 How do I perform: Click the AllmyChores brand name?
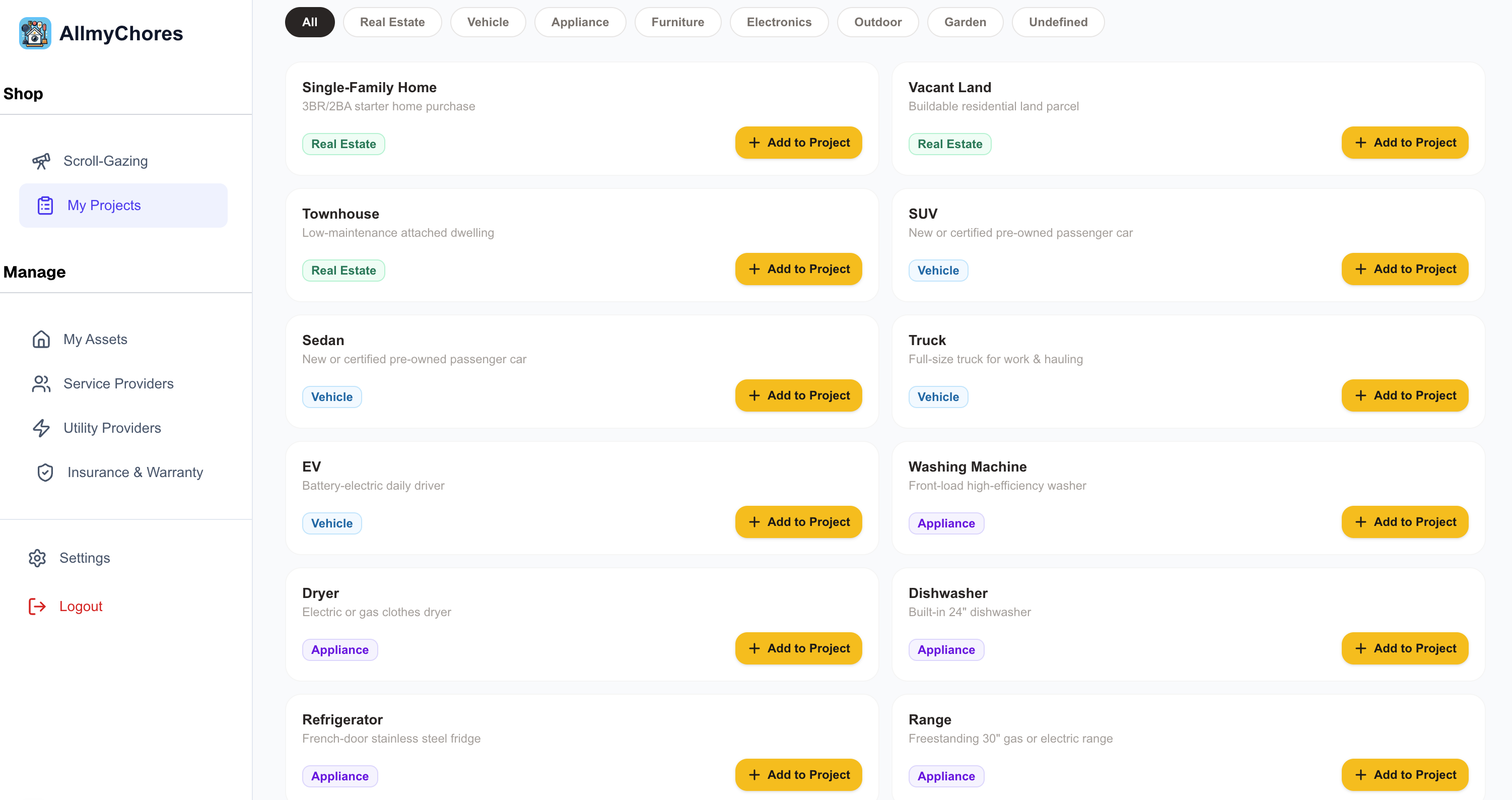tap(121, 33)
